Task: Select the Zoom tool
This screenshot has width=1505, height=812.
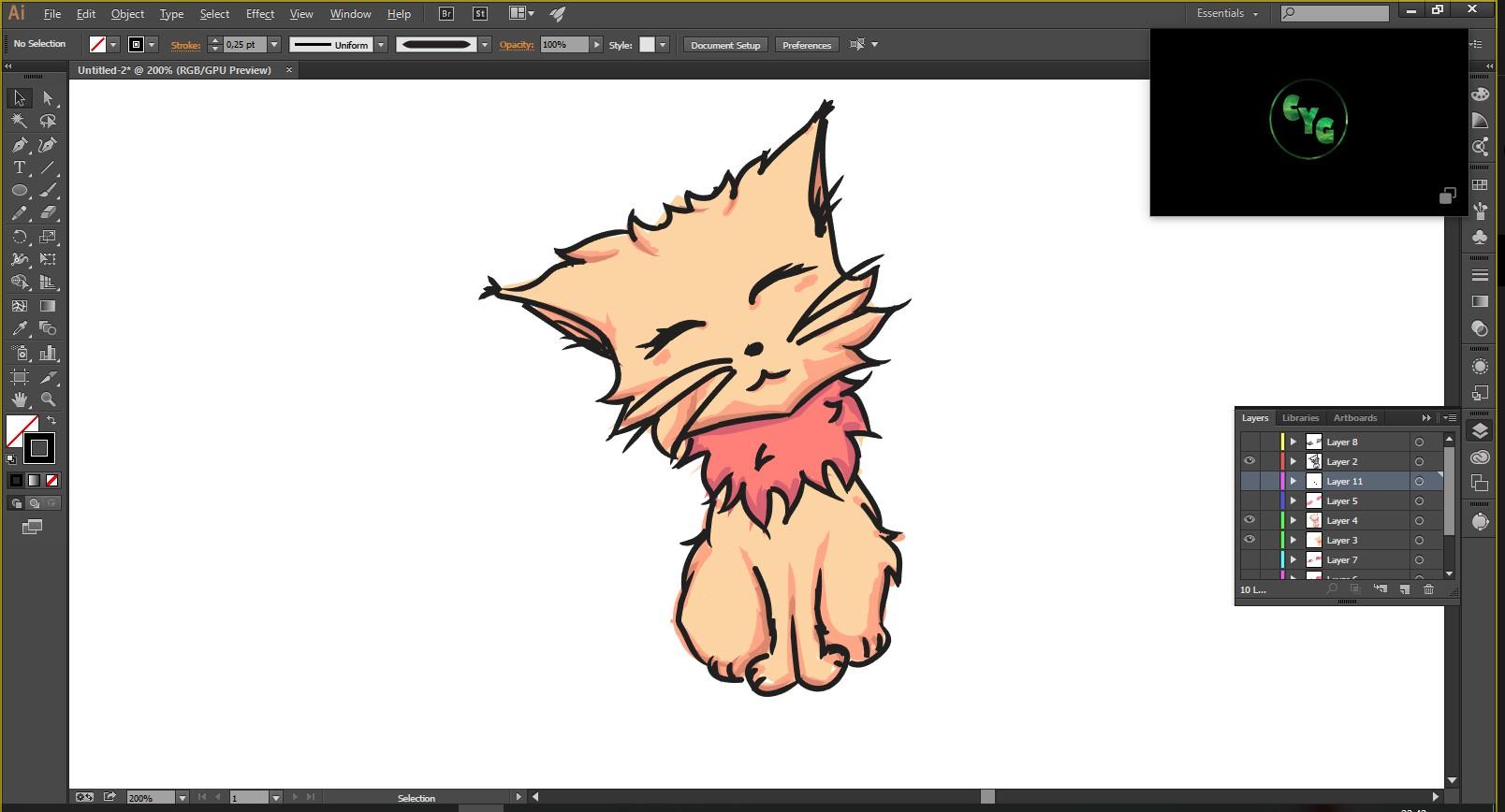Action: pos(49,399)
